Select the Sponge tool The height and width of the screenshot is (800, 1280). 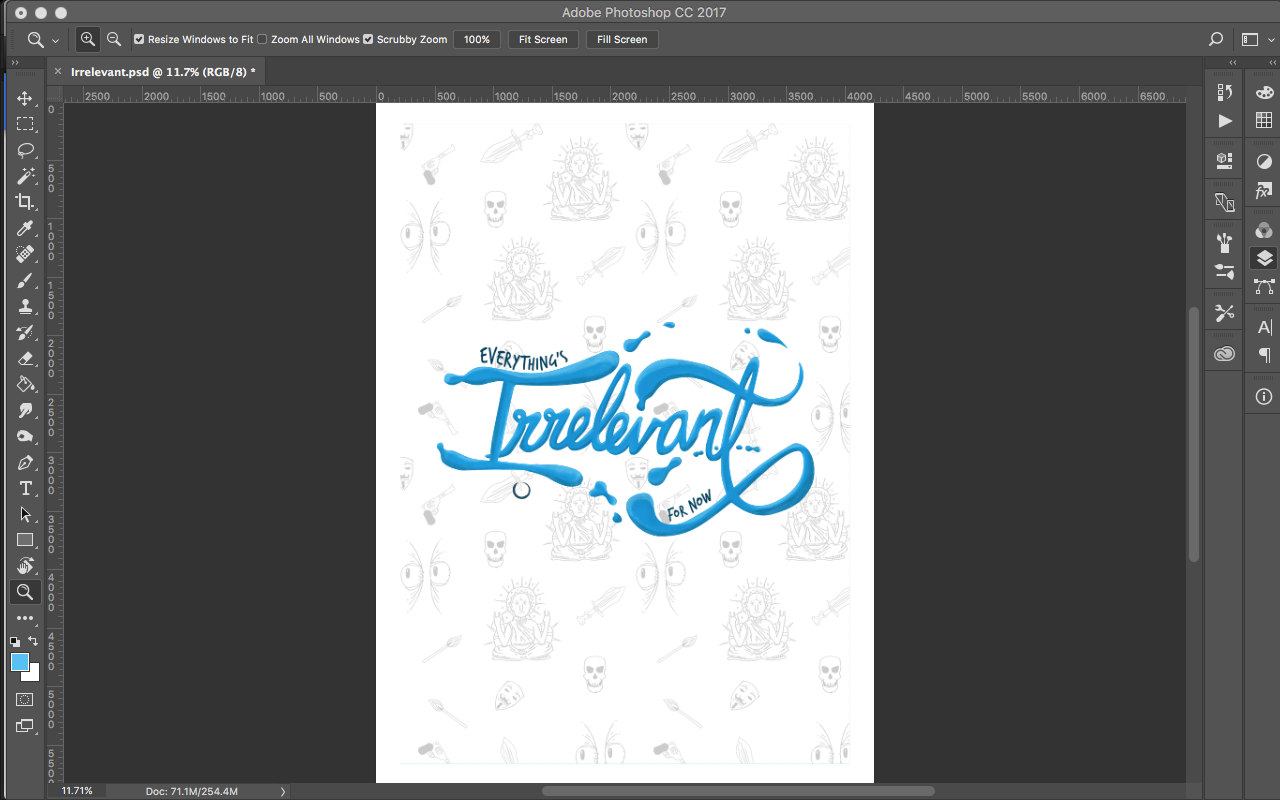click(x=25, y=436)
